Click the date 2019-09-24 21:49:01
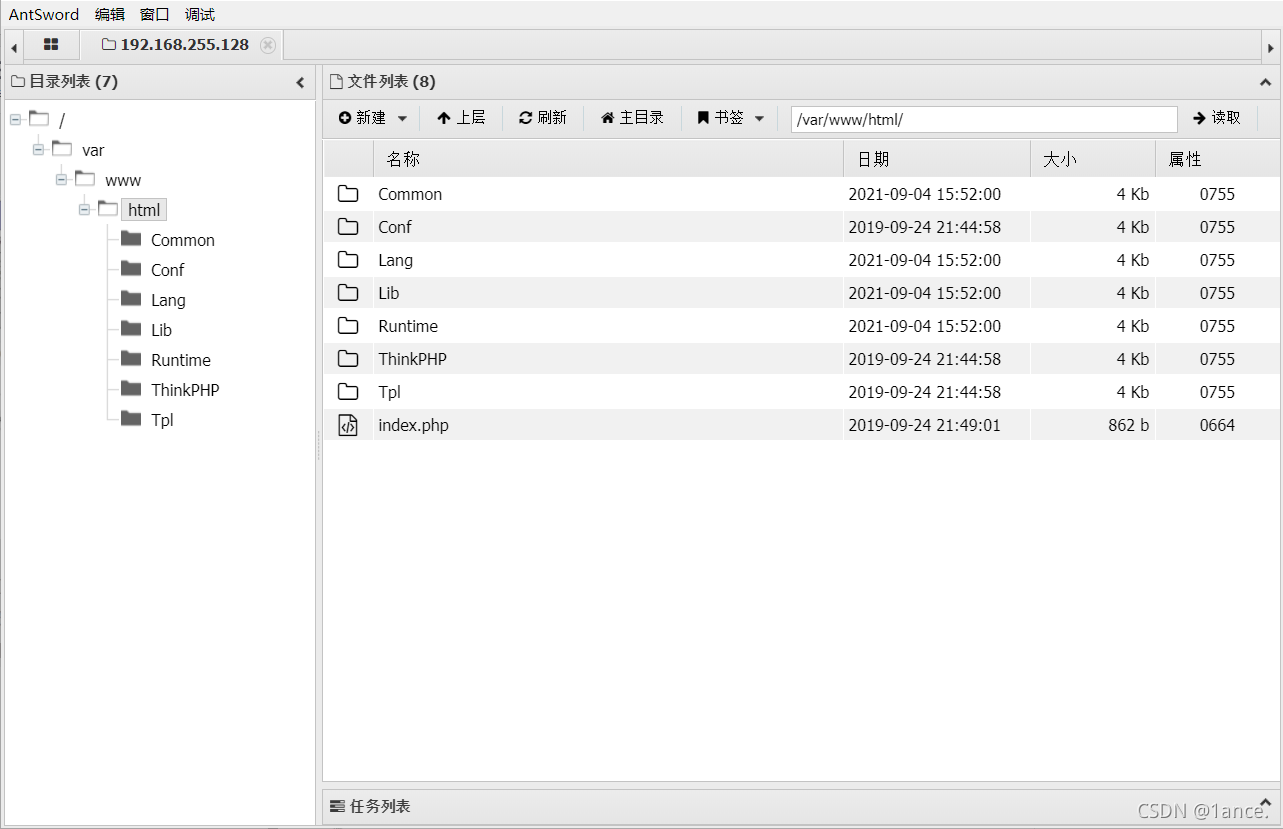The image size is (1283, 829). [x=924, y=425]
